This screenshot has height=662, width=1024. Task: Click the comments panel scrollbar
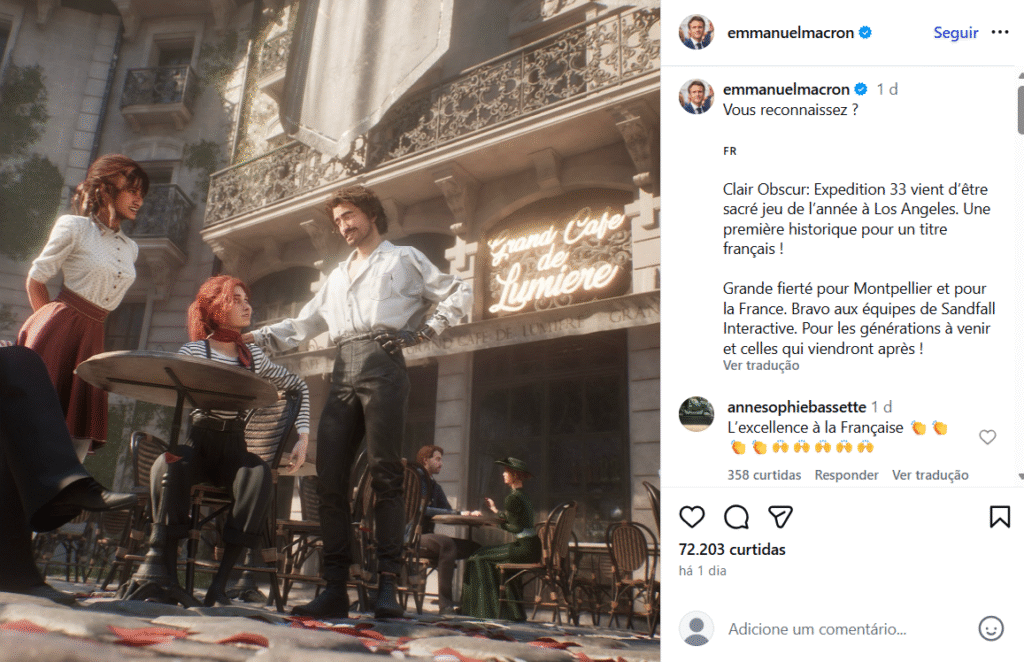pyautogui.click(x=1020, y=277)
